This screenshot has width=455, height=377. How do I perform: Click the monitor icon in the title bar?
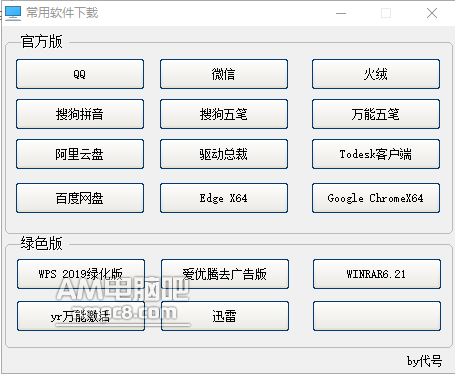(x=13, y=13)
